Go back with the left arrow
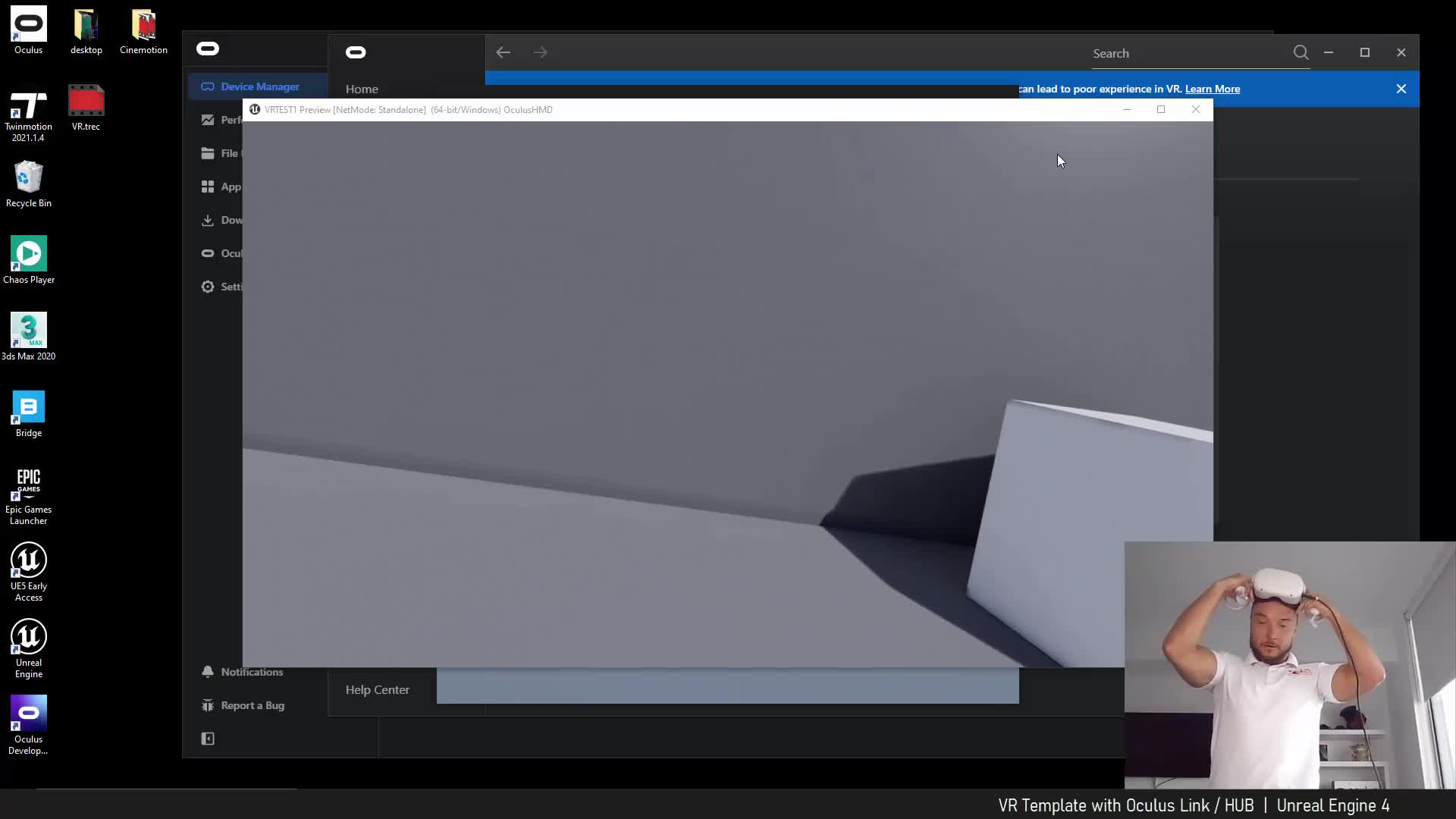Screen dimensions: 1456x819 [x=504, y=52]
